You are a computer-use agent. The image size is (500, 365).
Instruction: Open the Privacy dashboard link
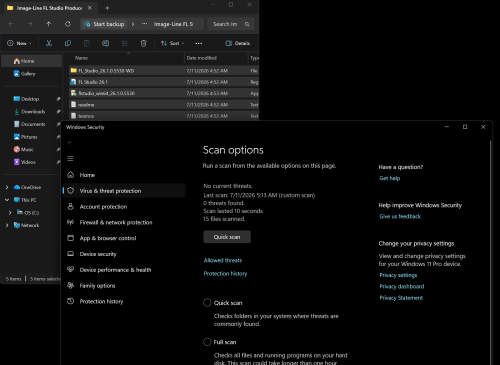point(402,286)
